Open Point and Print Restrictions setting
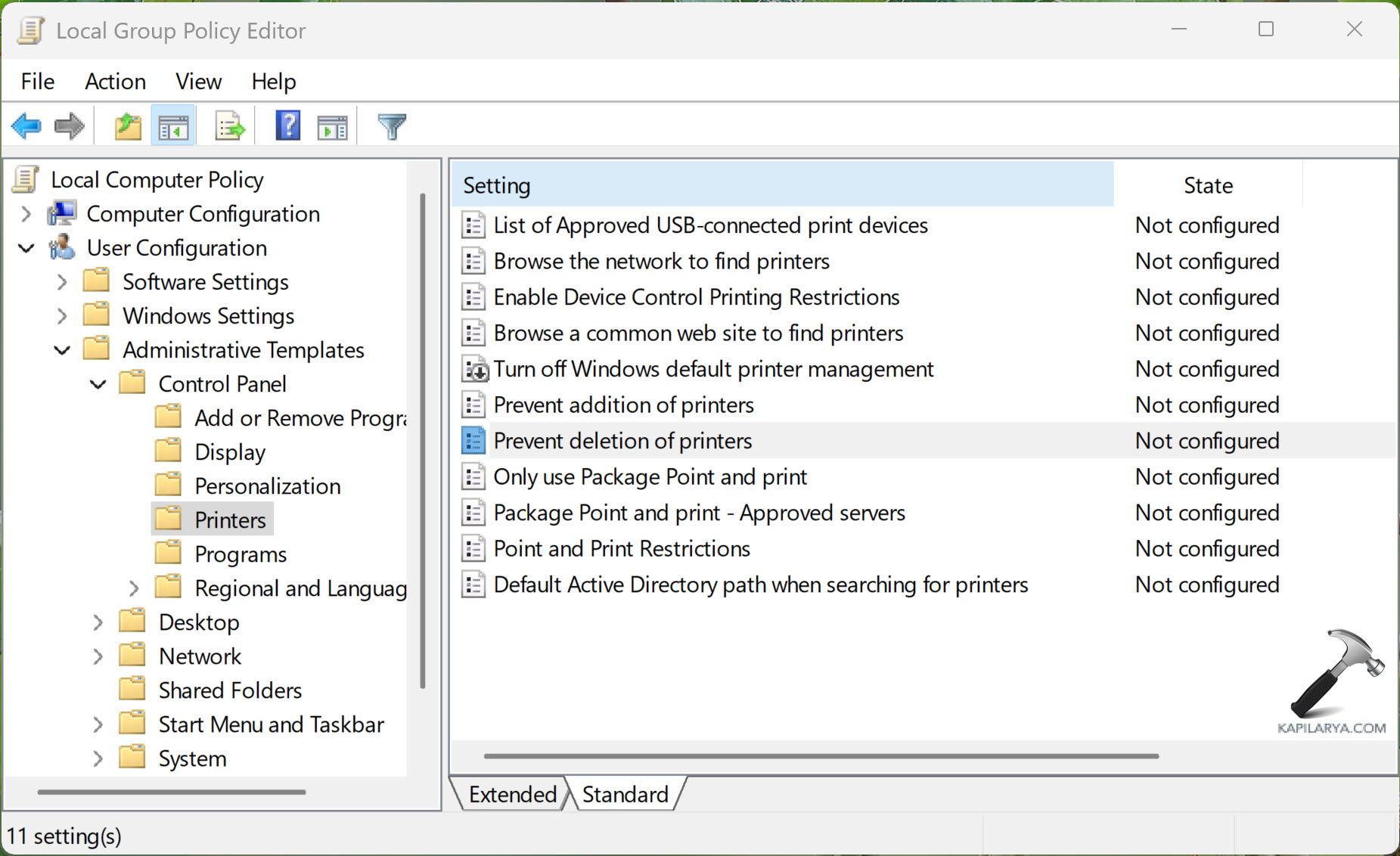 pos(621,548)
